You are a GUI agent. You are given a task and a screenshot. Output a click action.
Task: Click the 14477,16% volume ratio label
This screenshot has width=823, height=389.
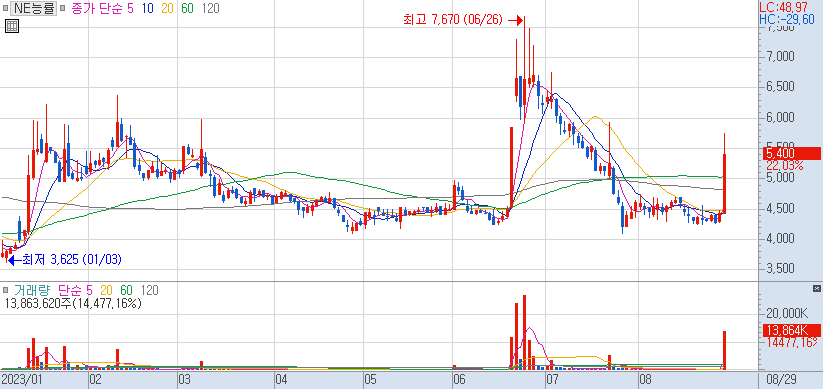tap(792, 342)
